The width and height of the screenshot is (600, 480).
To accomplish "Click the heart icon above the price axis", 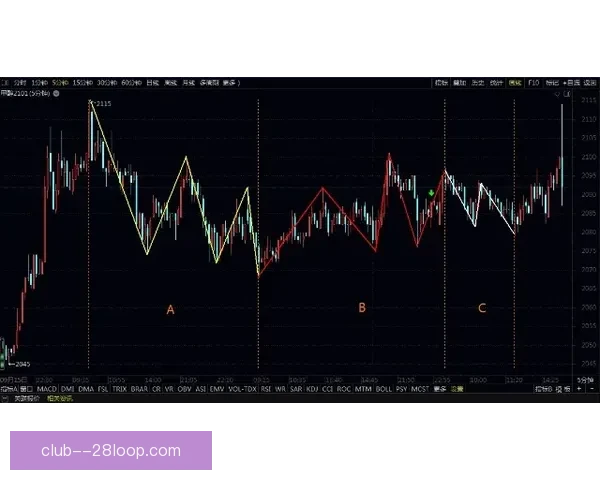I will pos(558,94).
